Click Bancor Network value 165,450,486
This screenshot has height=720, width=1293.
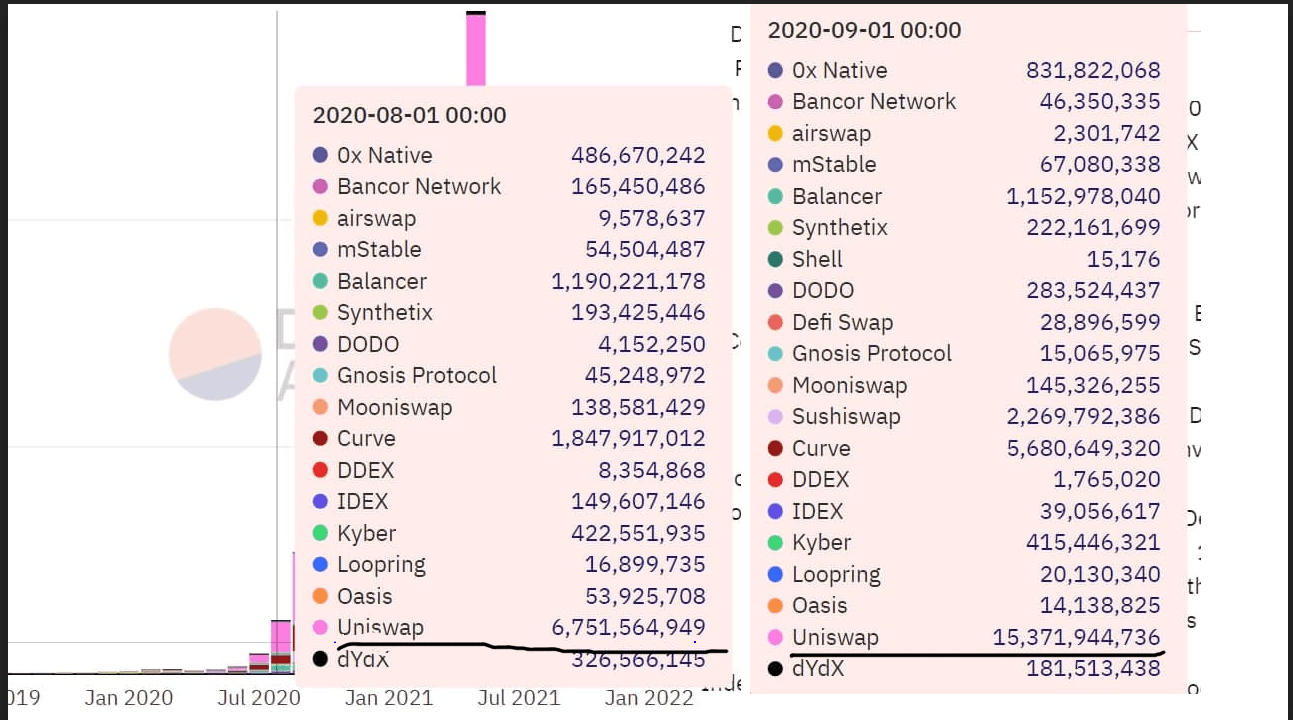[x=638, y=187]
